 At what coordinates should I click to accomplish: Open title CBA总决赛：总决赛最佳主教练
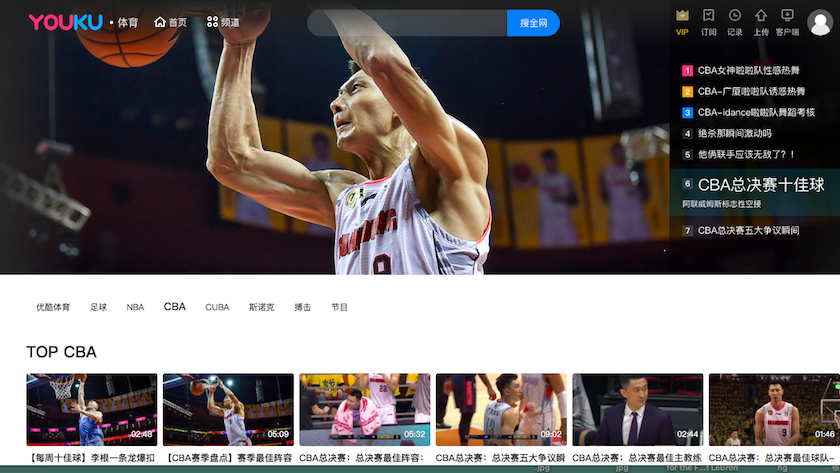638,458
